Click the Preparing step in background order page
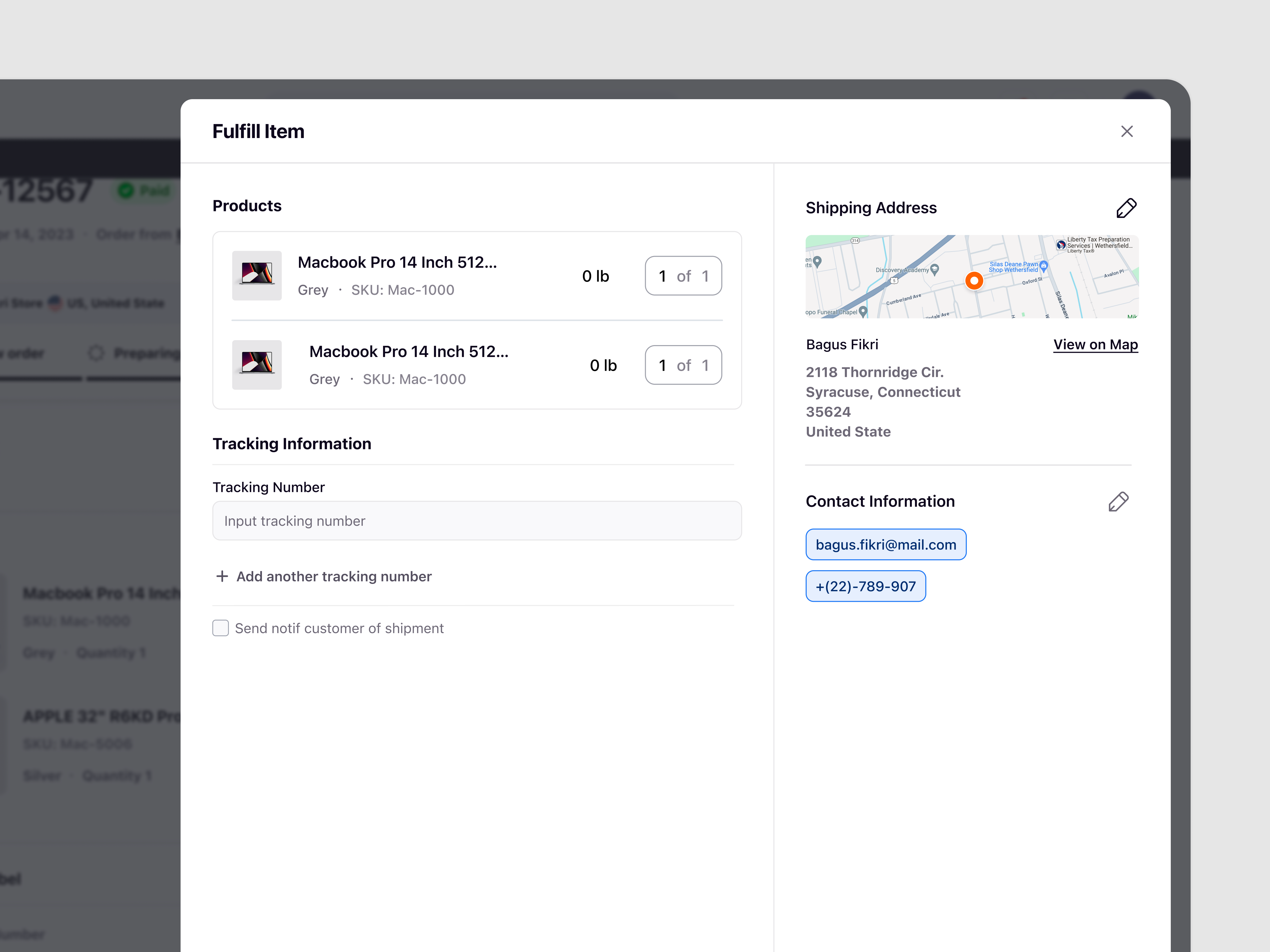 pyautogui.click(x=135, y=354)
